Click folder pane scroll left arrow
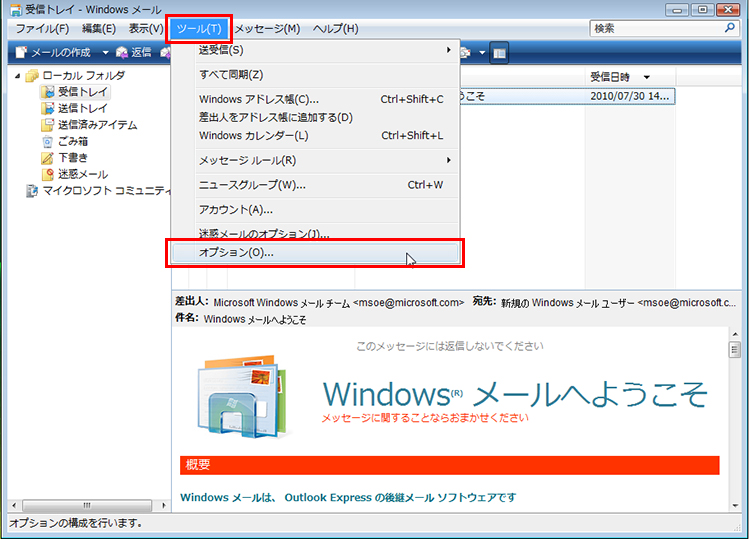The image size is (750, 539). click(x=14, y=505)
